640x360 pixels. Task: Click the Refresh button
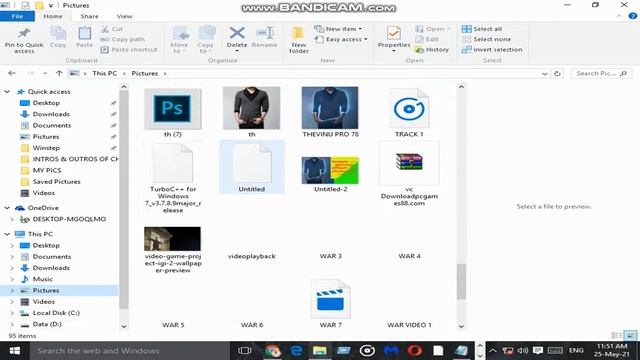tap(557, 74)
